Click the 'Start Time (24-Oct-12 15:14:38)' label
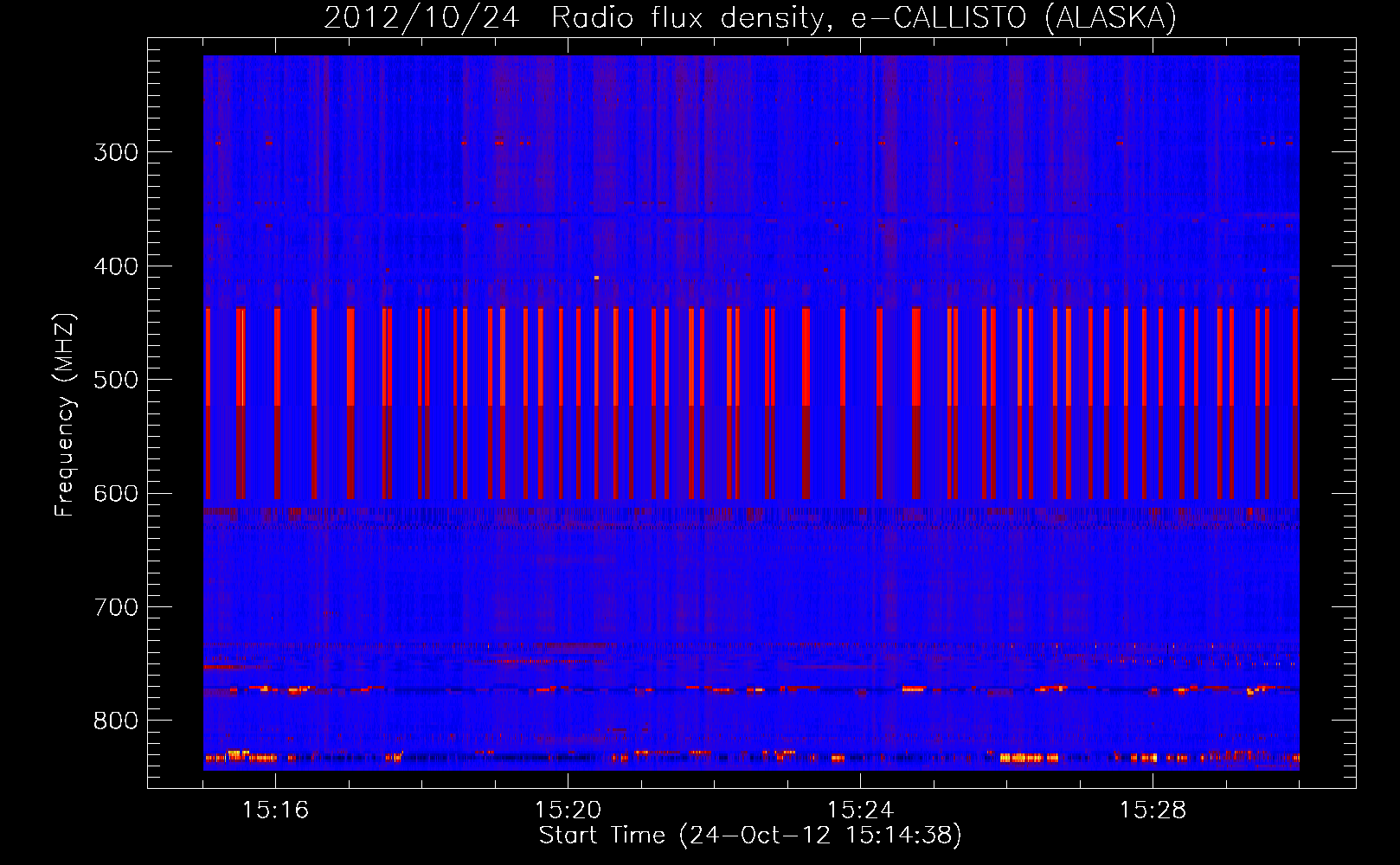The image size is (1400, 865). (750, 836)
